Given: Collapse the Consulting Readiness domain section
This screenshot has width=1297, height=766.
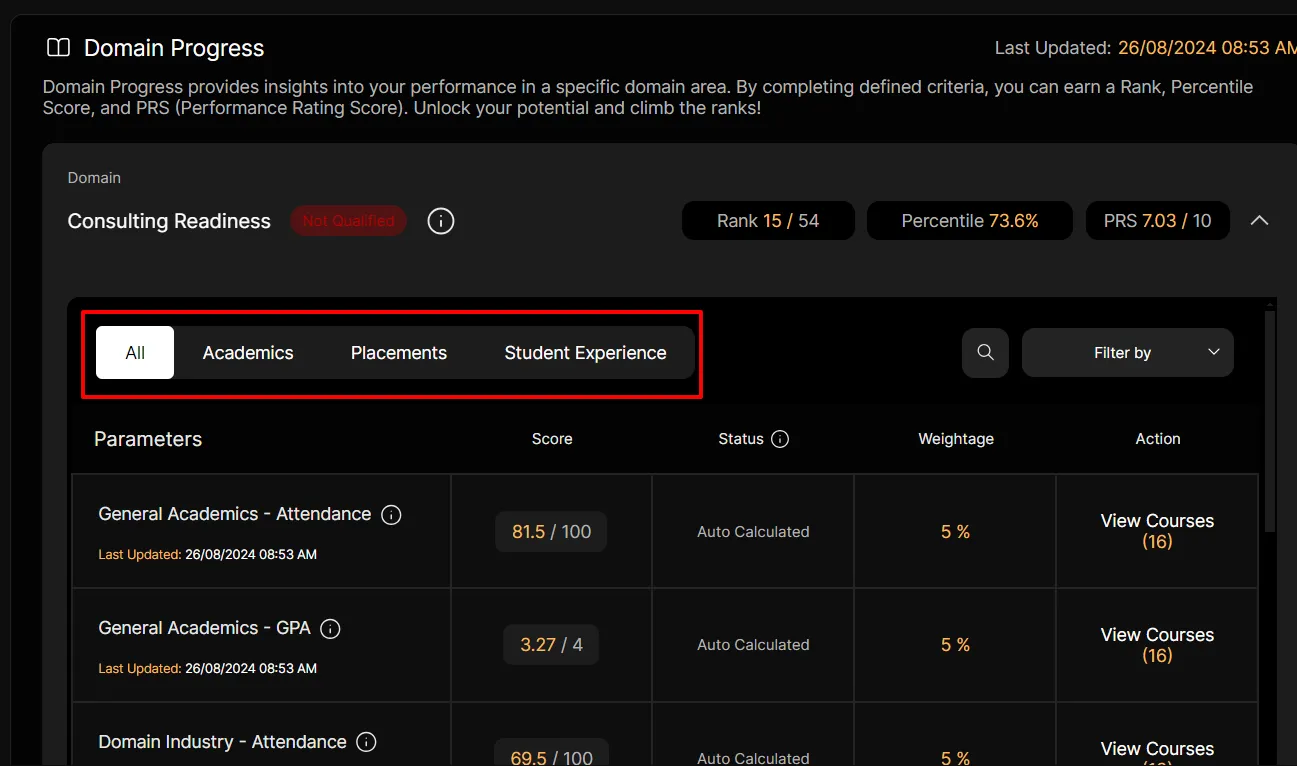Looking at the screenshot, I should coord(1259,221).
